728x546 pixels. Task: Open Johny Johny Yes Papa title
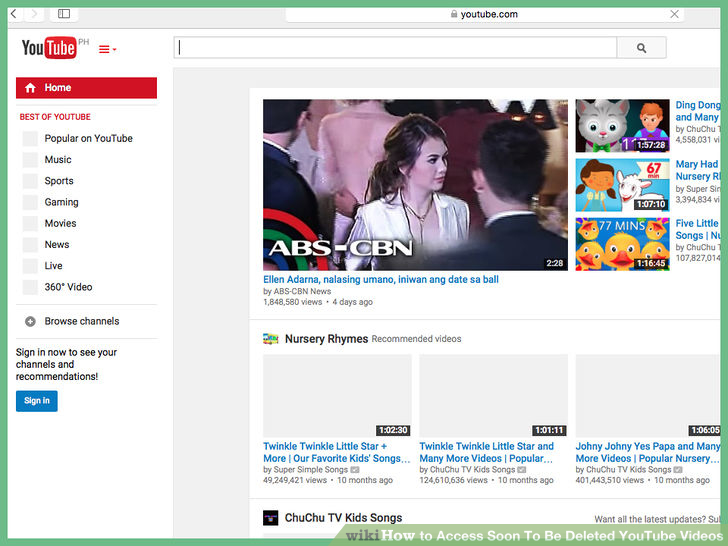pos(648,452)
